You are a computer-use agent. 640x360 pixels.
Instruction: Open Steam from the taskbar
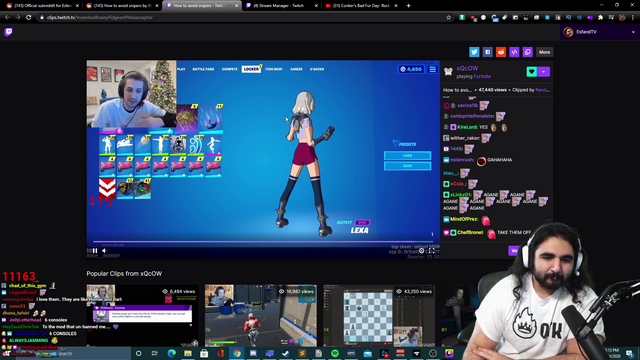pos(286,353)
